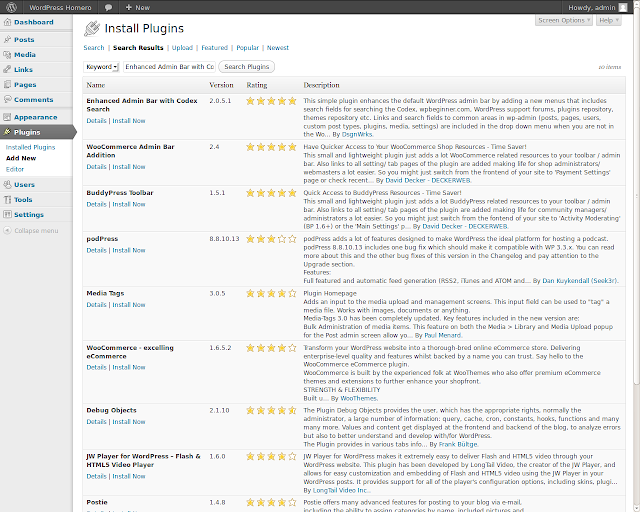
Task: View Details for Media Tags plugin
Action: 96,305
